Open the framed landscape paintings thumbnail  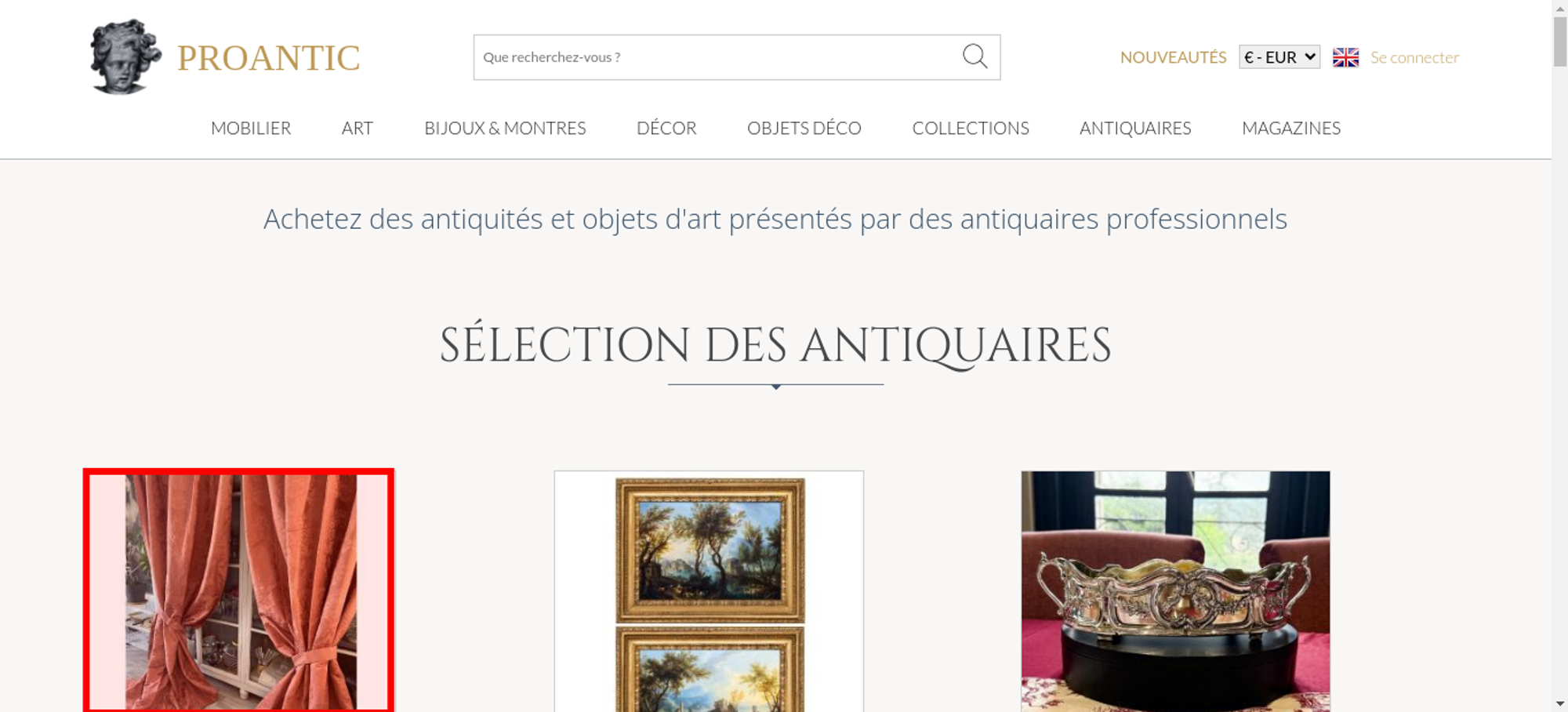point(709,591)
